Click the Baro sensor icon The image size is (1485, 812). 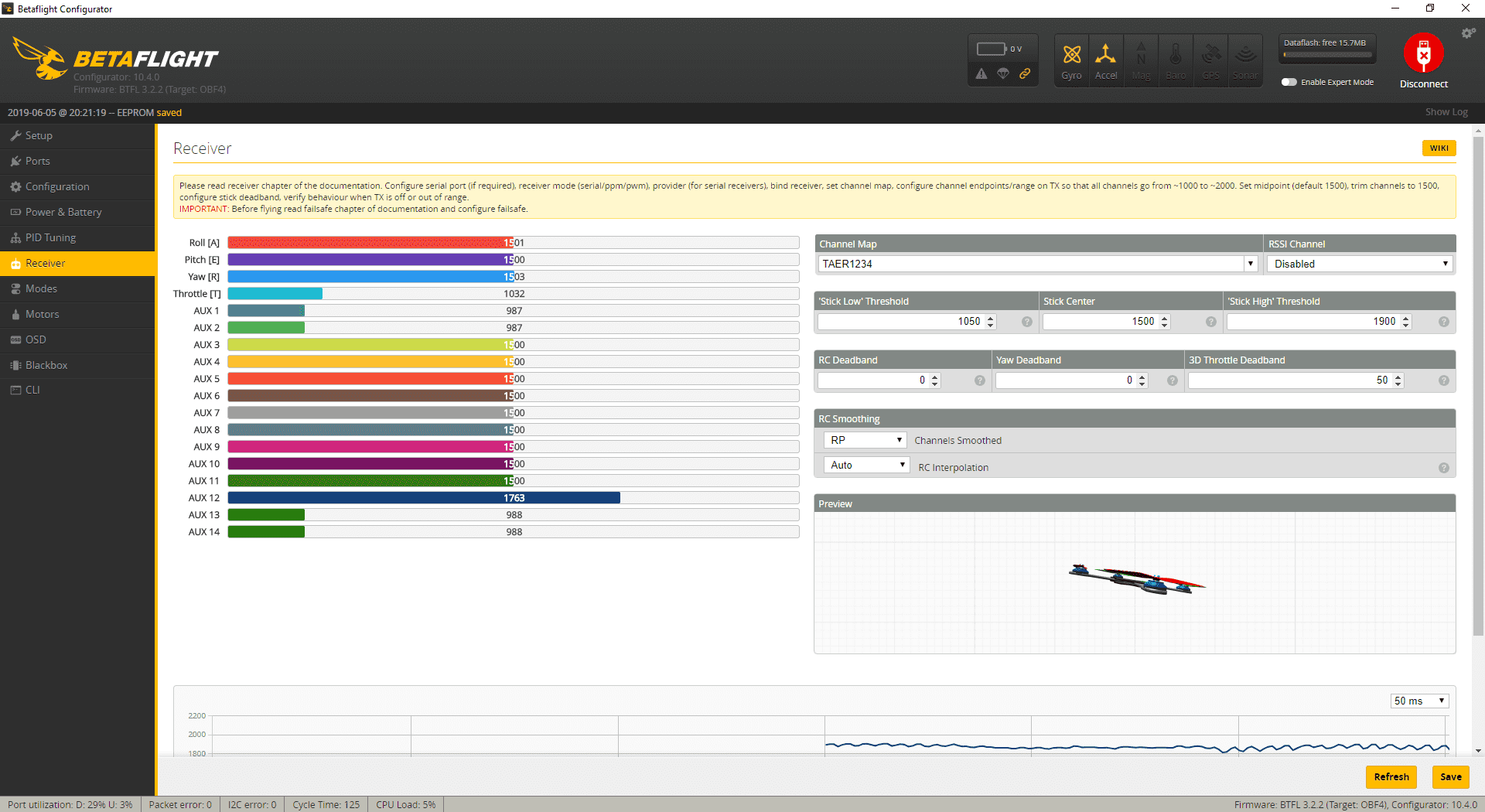coord(1176,60)
